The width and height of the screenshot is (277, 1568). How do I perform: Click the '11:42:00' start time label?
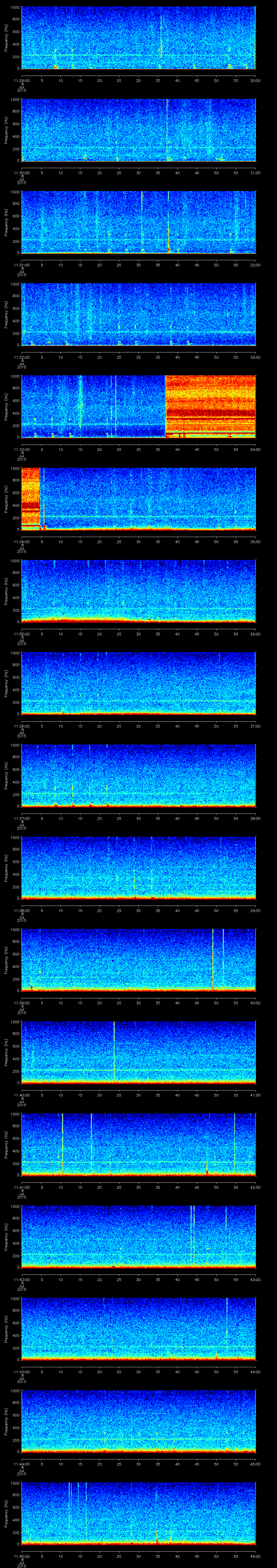[x=21, y=1279]
